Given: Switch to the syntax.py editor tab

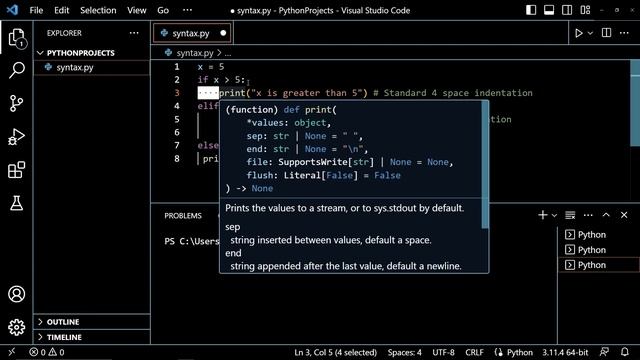Looking at the screenshot, I should 191,33.
